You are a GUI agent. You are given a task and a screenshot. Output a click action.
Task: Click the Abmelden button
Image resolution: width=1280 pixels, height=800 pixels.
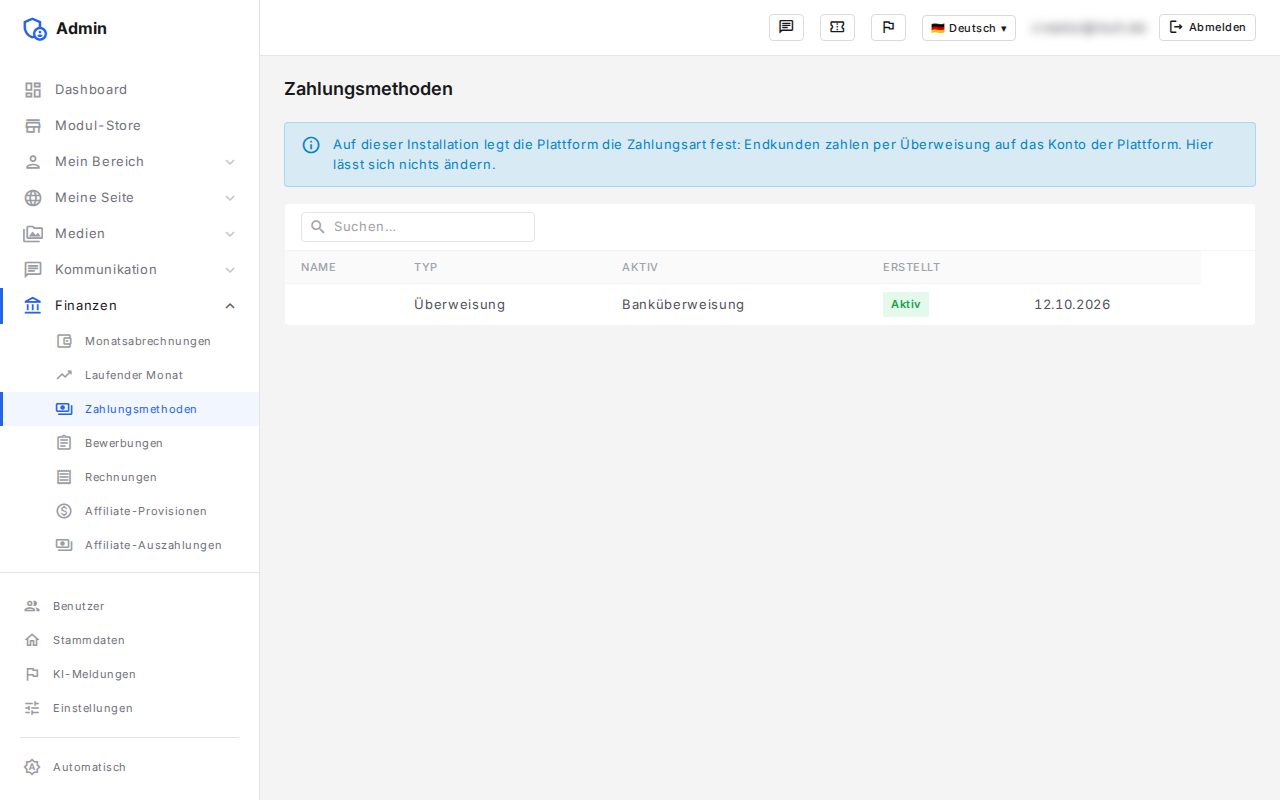(1207, 27)
